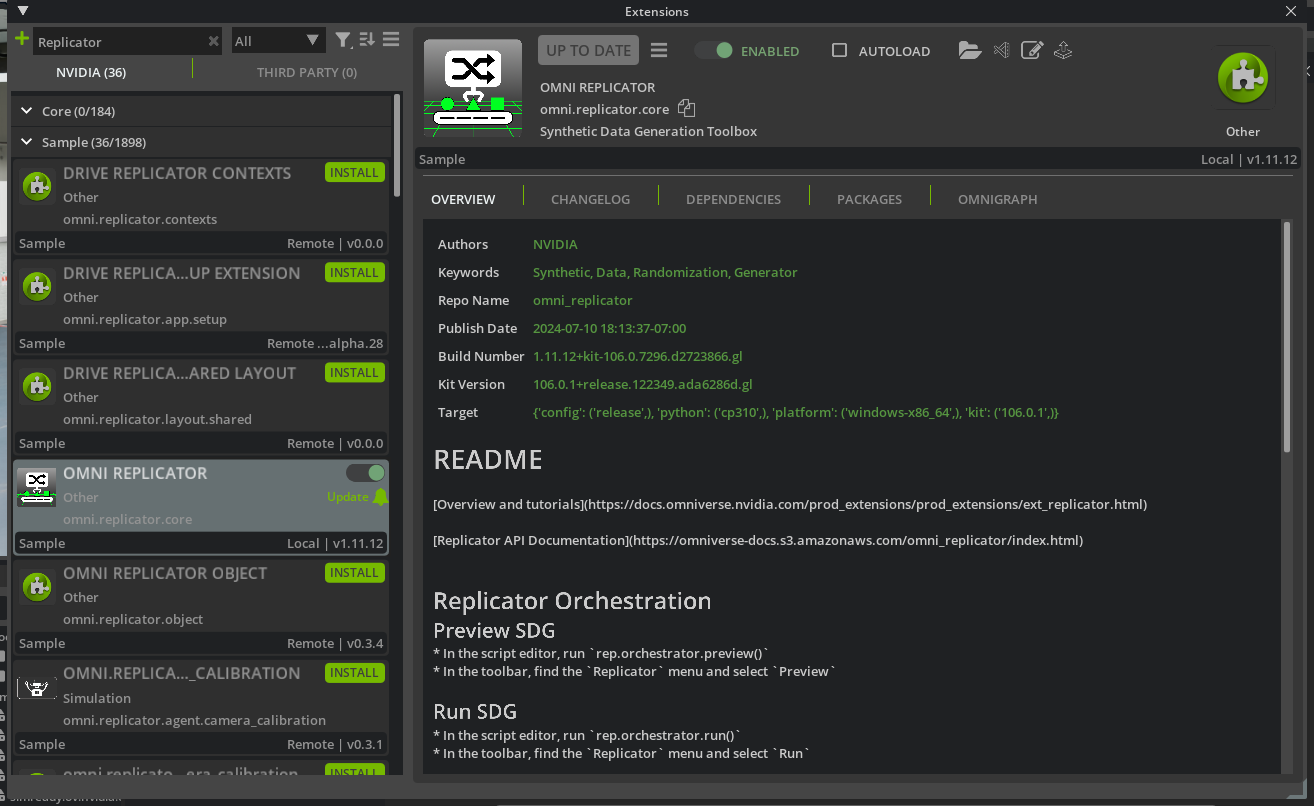Toggle the ENABLED switch in the extension header
The height and width of the screenshot is (806, 1314).
point(714,50)
